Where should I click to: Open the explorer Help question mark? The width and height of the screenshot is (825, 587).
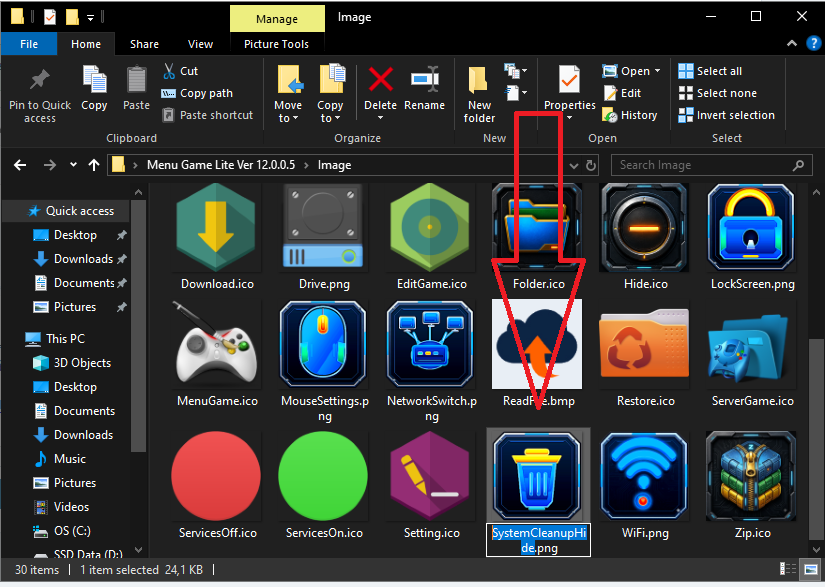pos(813,44)
